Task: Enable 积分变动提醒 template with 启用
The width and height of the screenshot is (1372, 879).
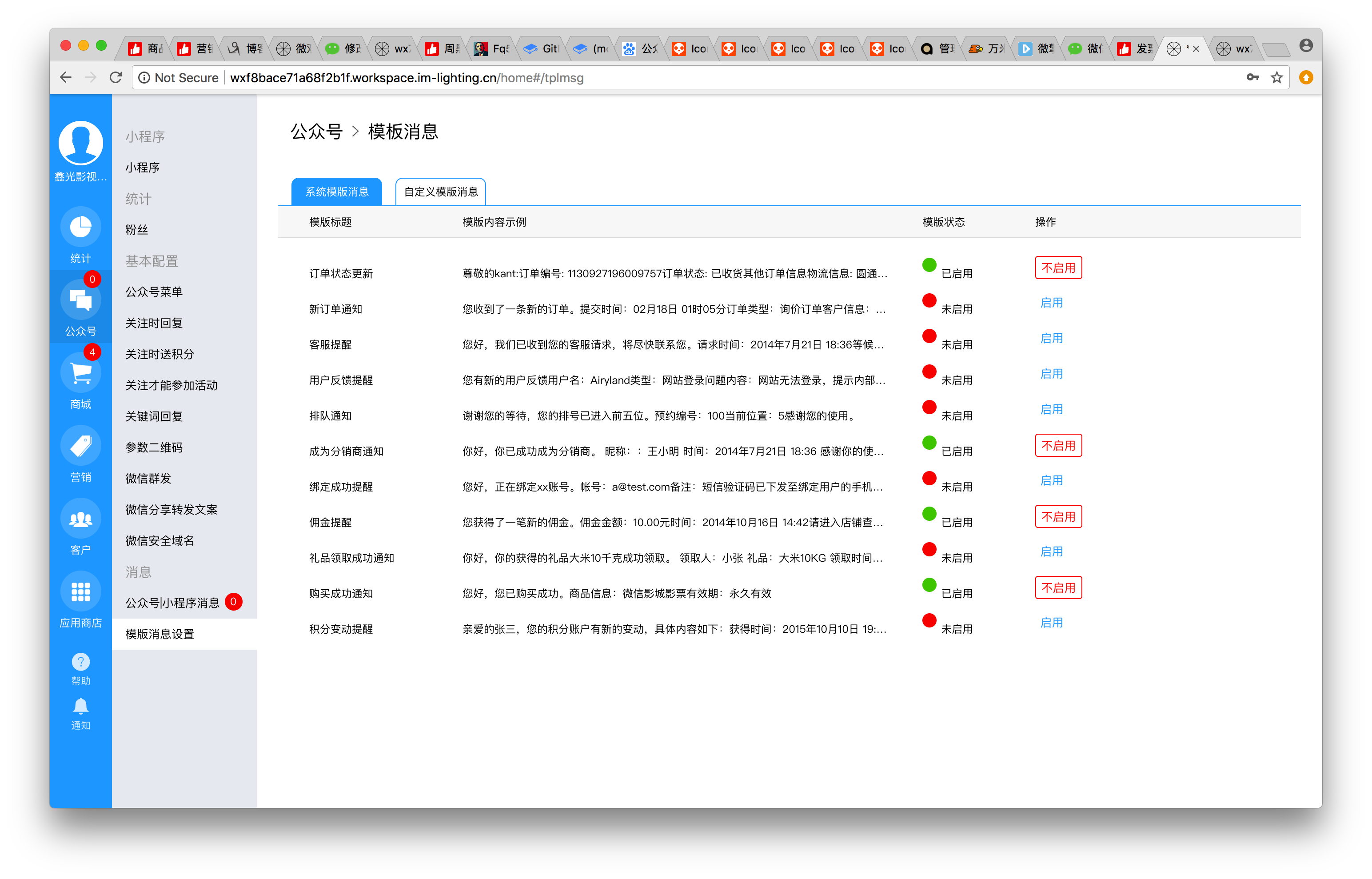Action: click(1051, 623)
